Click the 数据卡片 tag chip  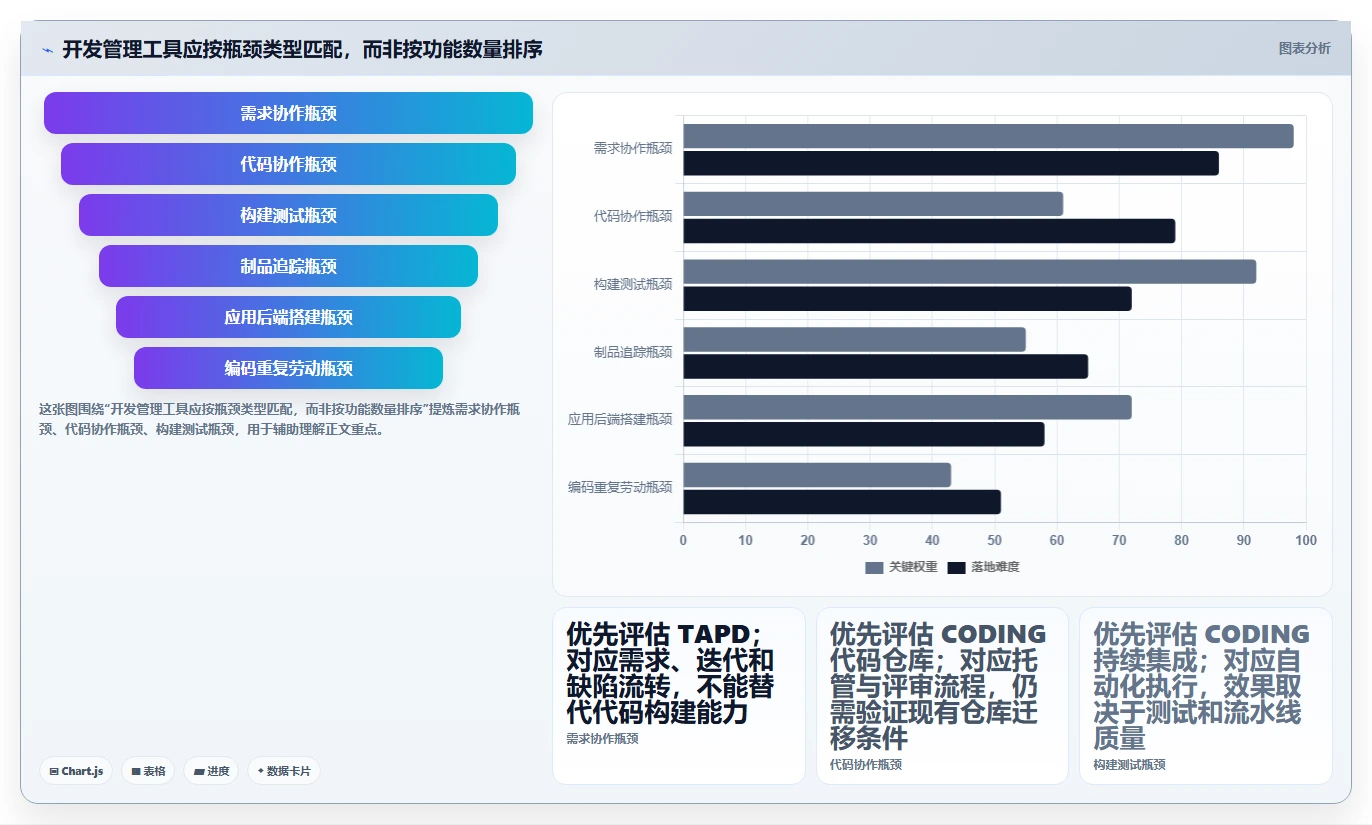point(284,771)
